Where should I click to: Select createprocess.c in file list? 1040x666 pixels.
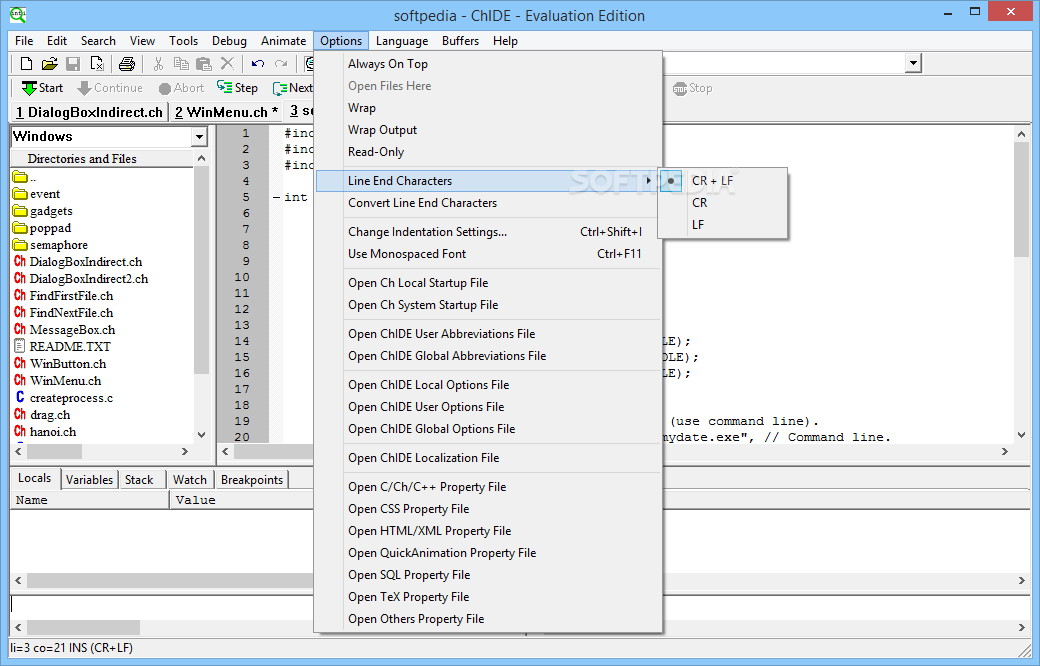coord(63,398)
